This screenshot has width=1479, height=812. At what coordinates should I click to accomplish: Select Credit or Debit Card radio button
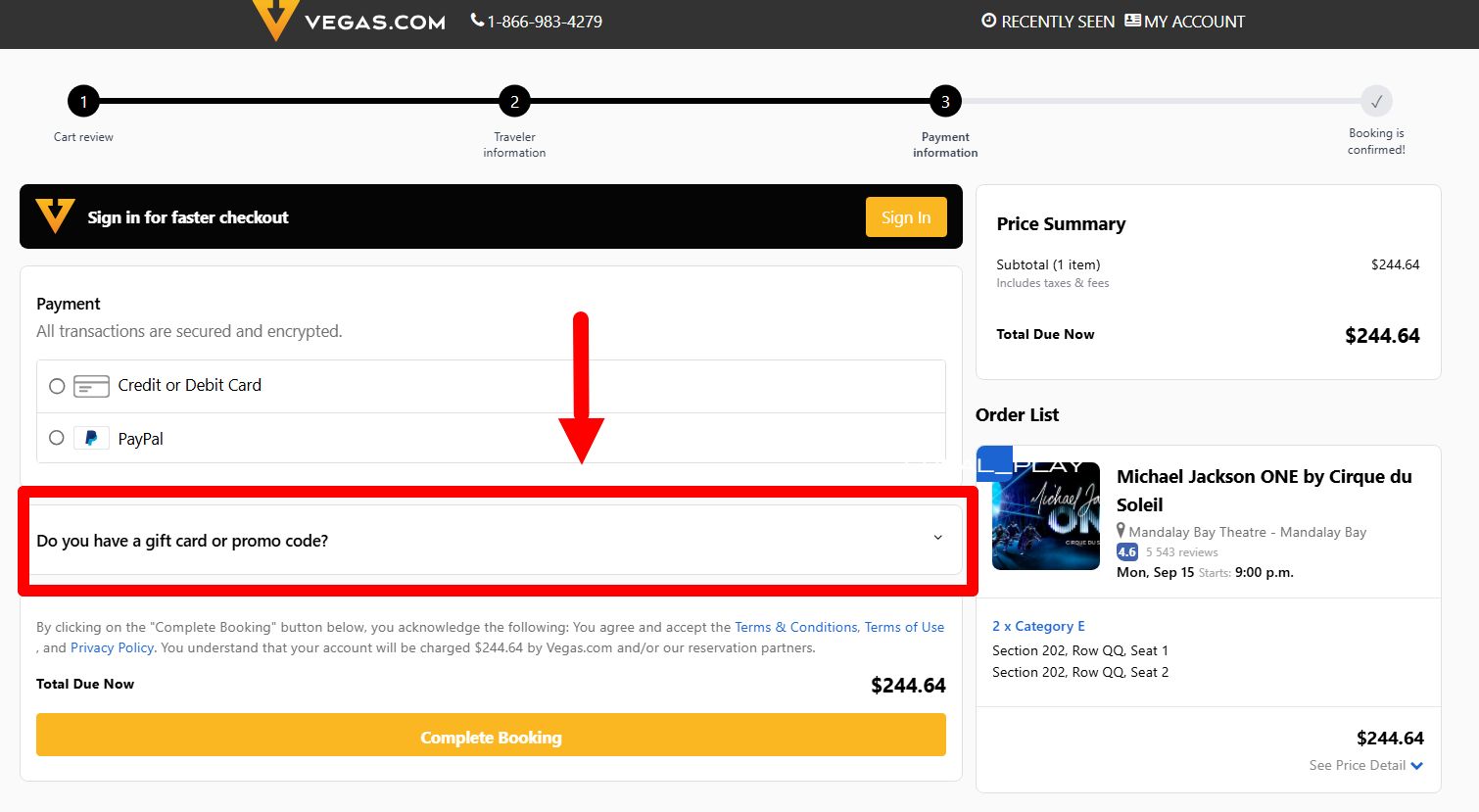pos(57,386)
